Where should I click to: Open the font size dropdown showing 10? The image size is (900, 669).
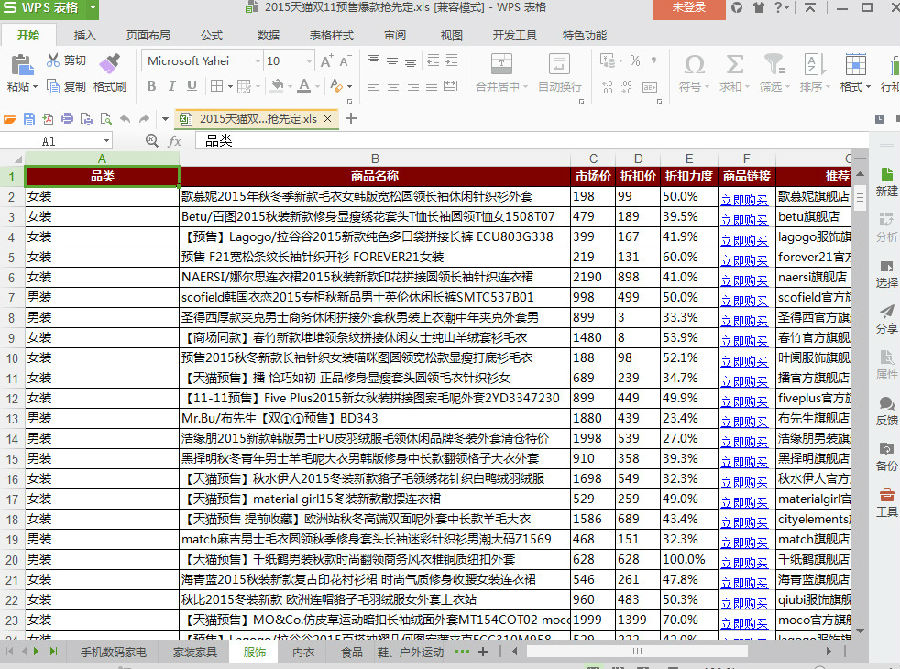tap(309, 61)
